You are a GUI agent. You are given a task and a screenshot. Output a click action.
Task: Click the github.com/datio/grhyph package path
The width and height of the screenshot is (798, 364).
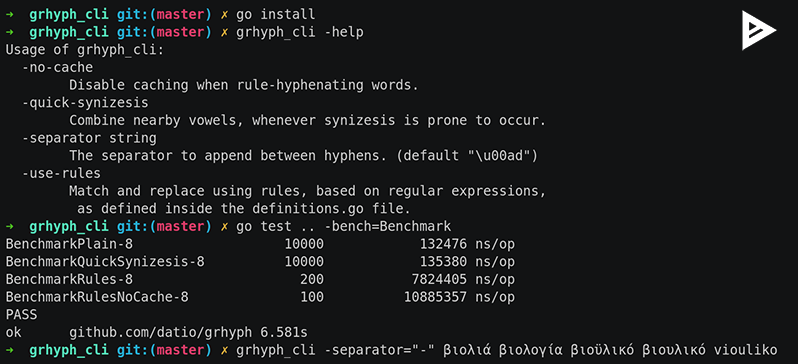(x=160, y=332)
